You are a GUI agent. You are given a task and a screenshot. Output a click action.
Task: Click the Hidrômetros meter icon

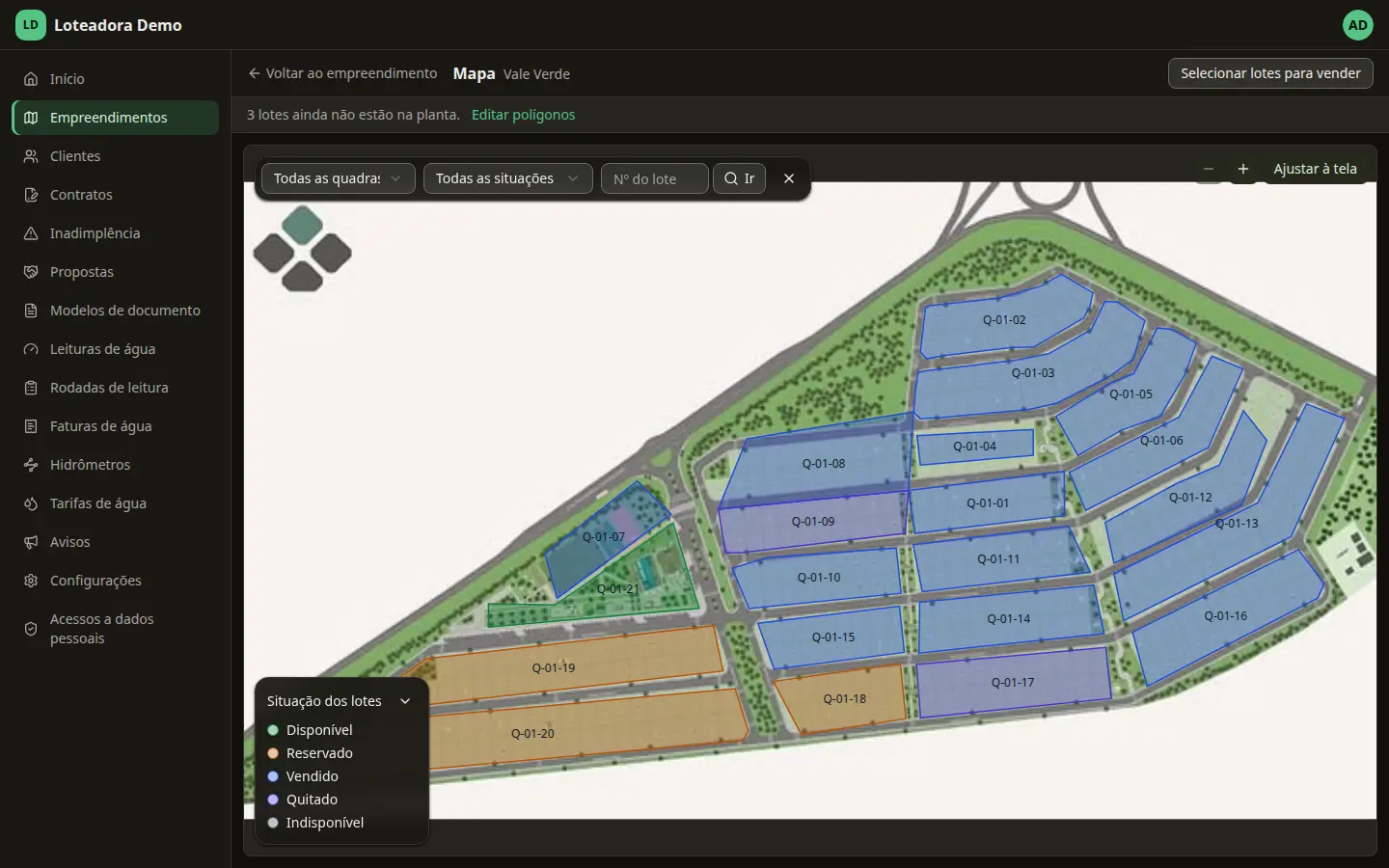[x=31, y=465]
